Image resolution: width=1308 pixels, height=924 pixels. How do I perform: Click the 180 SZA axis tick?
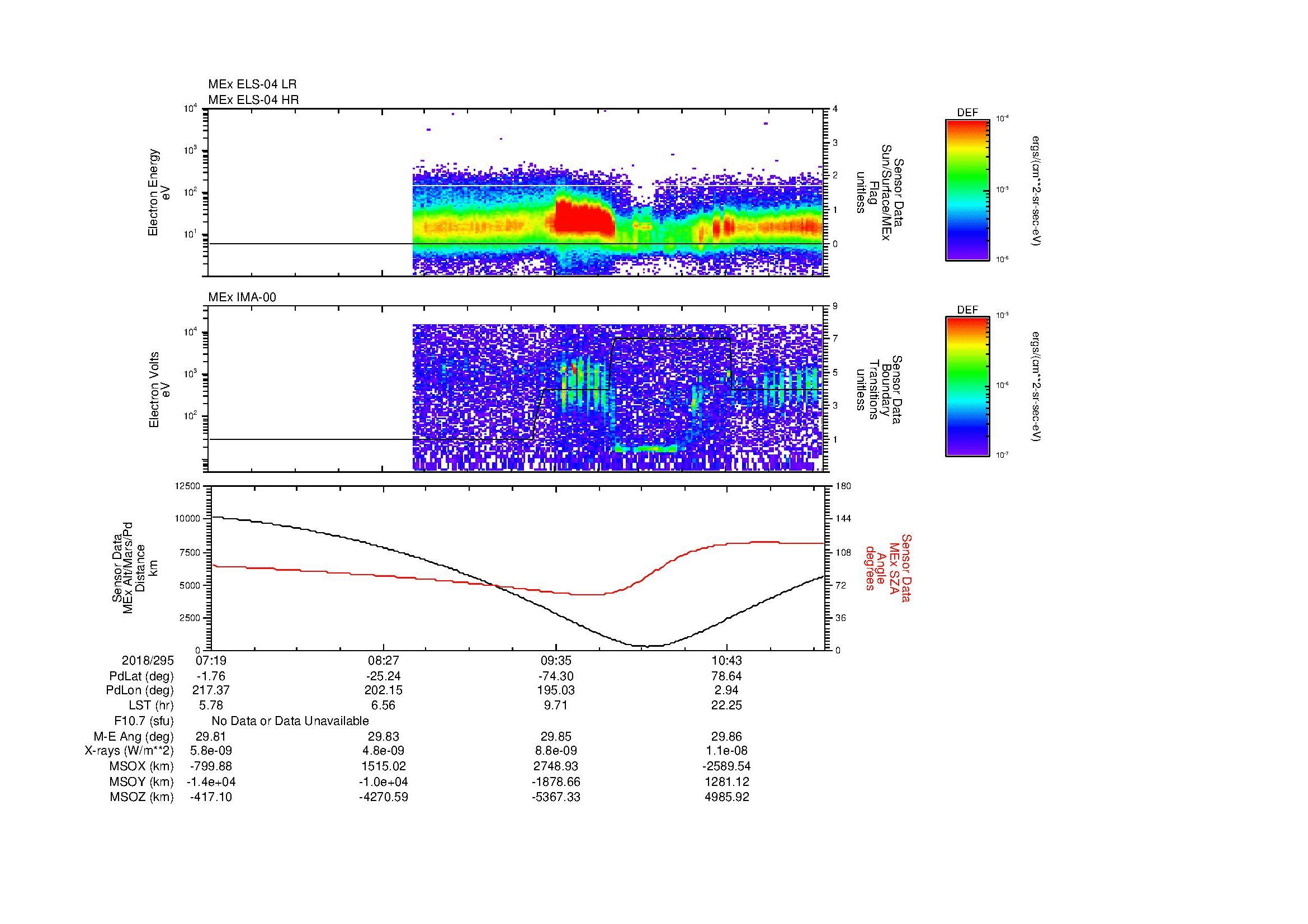coord(844,486)
